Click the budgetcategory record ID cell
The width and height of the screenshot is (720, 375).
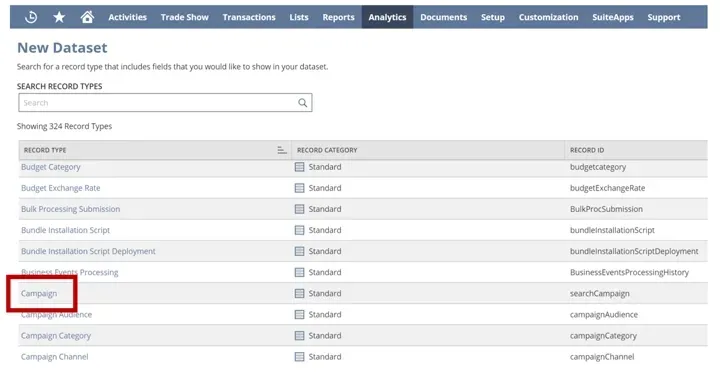click(598, 167)
